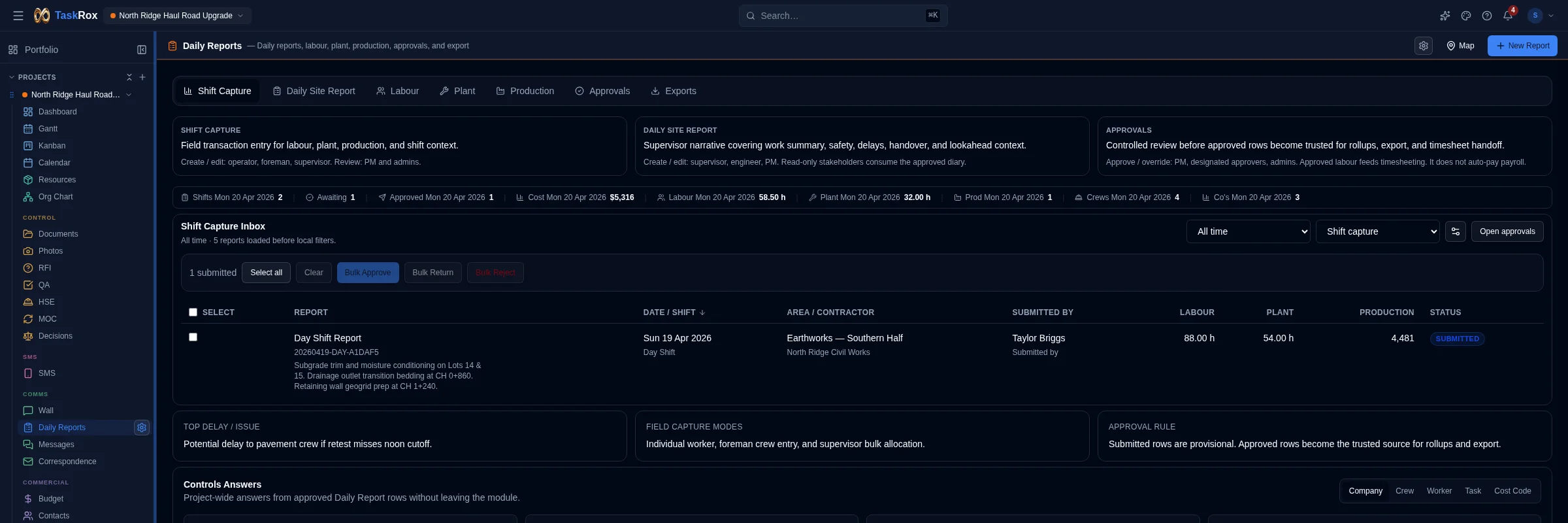
Task: Open the project switcher dropdown in top bar
Action: tap(177, 16)
